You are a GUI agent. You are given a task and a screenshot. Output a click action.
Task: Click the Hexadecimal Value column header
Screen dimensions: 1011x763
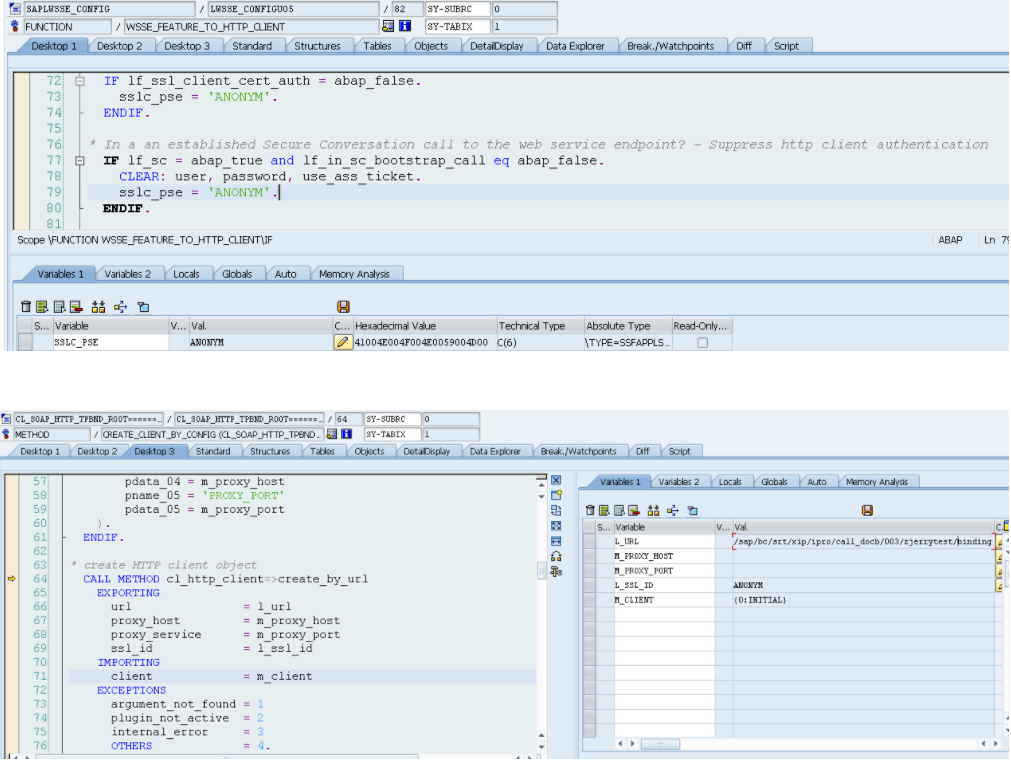[x=395, y=326]
